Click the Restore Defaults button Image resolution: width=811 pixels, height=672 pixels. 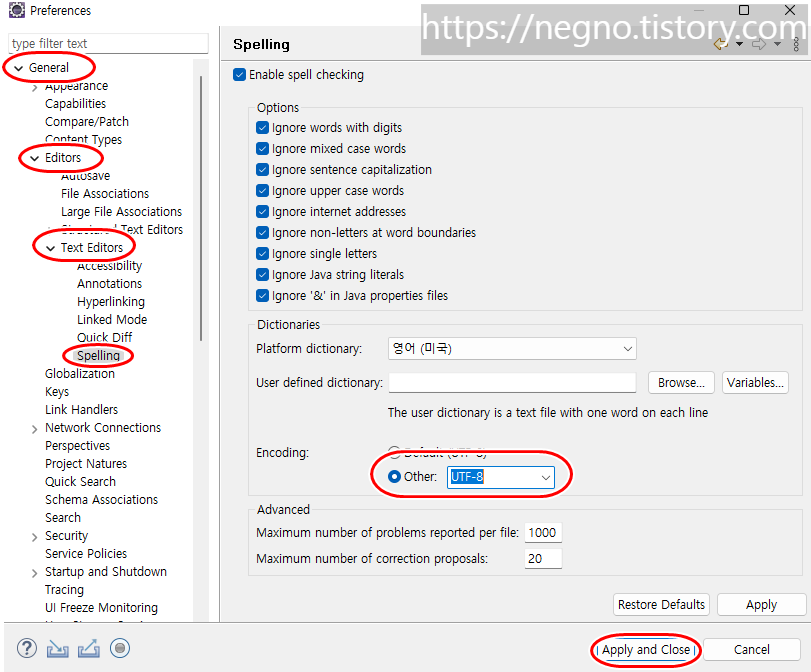(662, 605)
